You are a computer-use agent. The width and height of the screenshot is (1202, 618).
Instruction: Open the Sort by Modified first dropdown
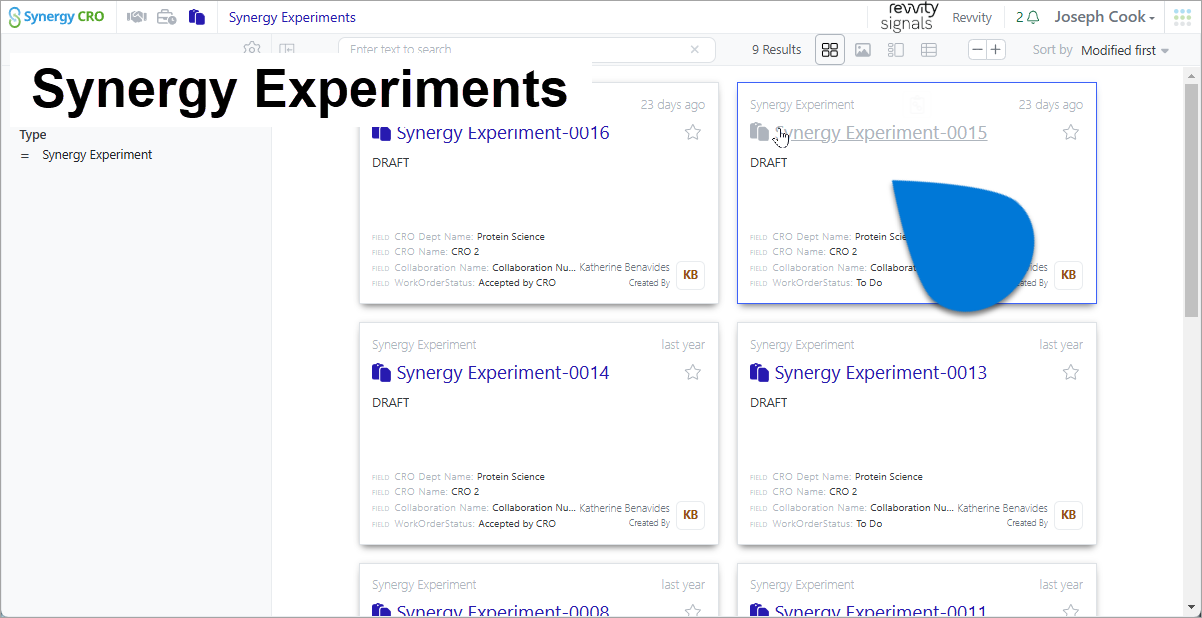pos(1125,50)
